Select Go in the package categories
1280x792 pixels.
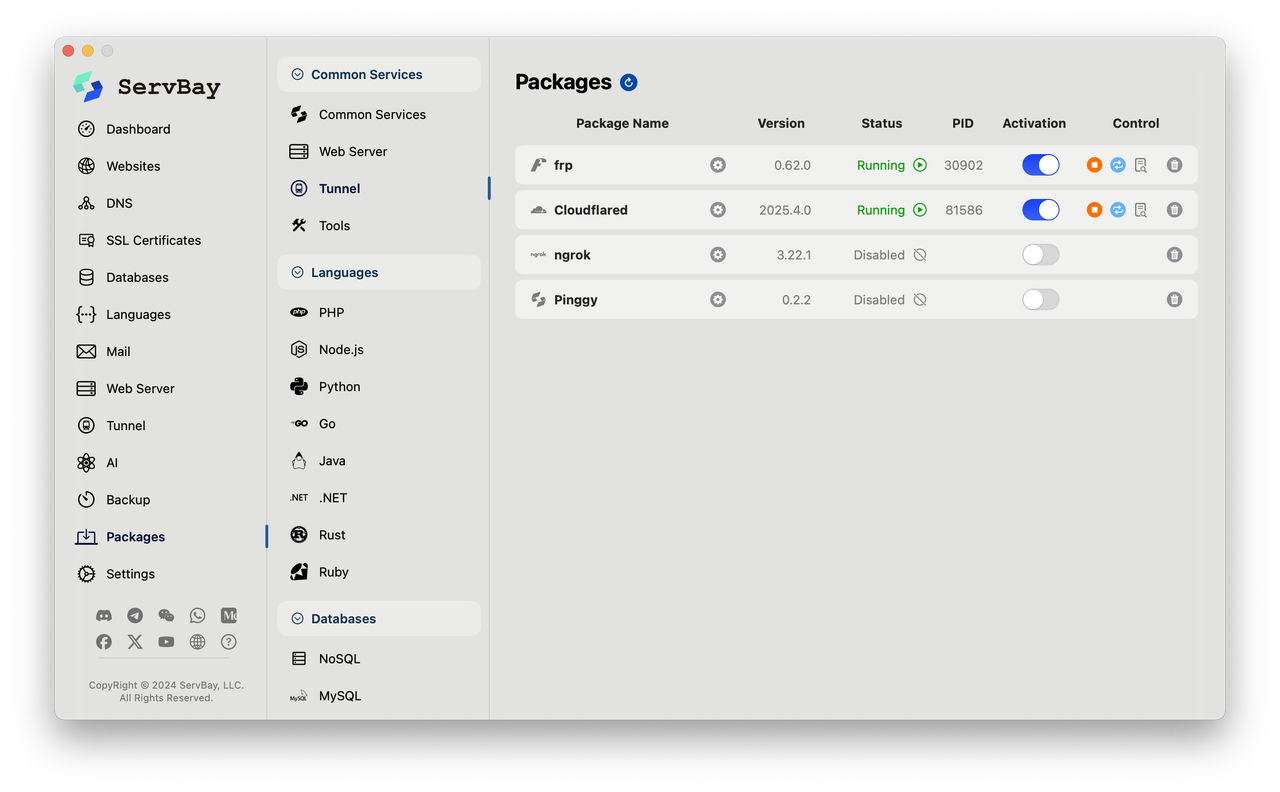point(327,424)
